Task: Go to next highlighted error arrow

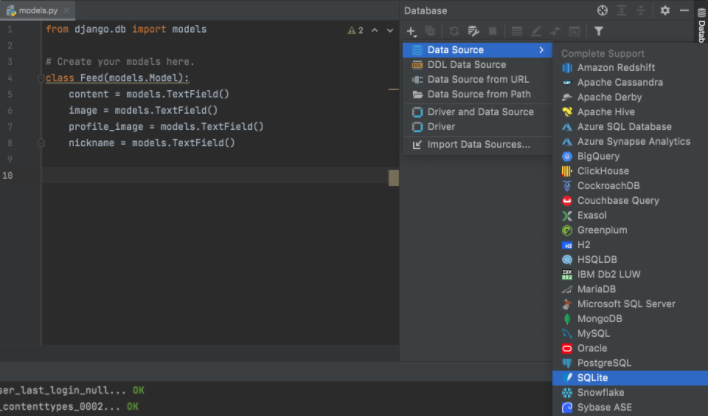Action: coord(390,30)
